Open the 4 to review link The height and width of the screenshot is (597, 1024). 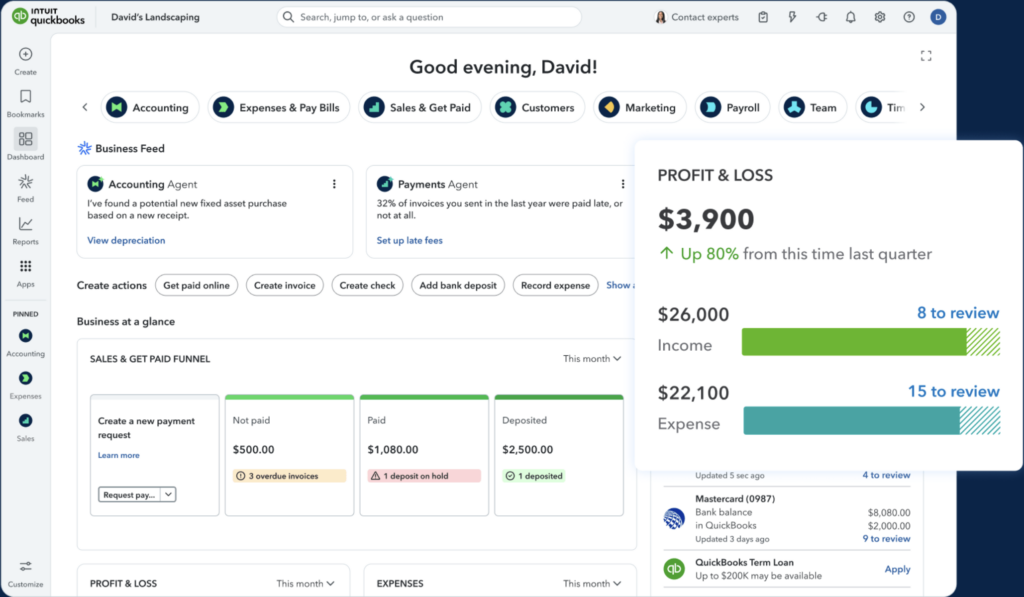(886, 475)
